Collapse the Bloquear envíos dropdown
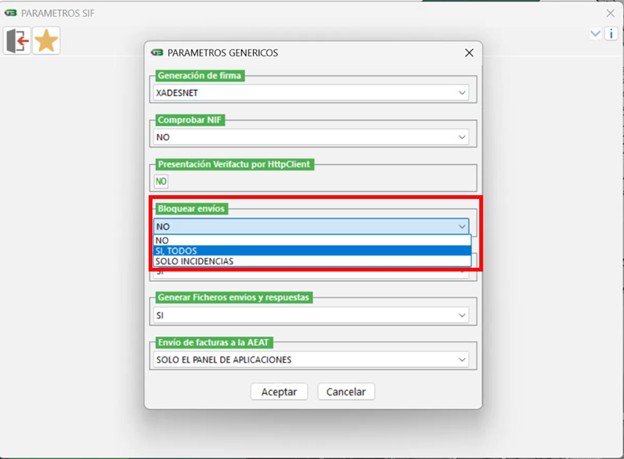Screen dimensions: 624x459 pyautogui.click(x=461, y=227)
